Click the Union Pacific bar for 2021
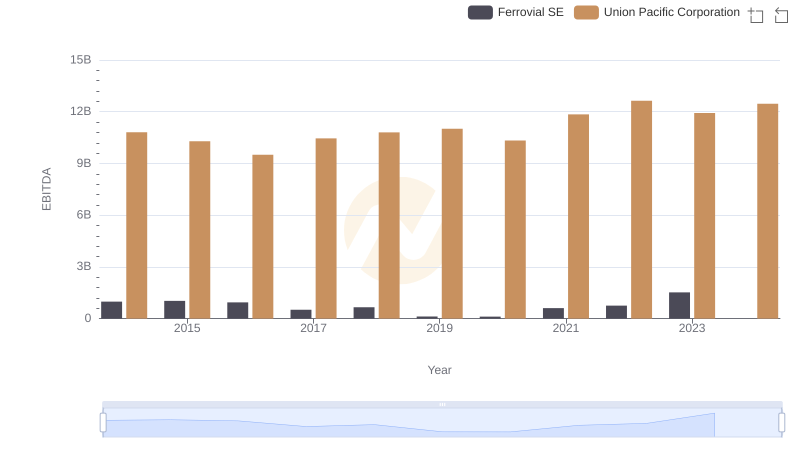 click(579, 217)
